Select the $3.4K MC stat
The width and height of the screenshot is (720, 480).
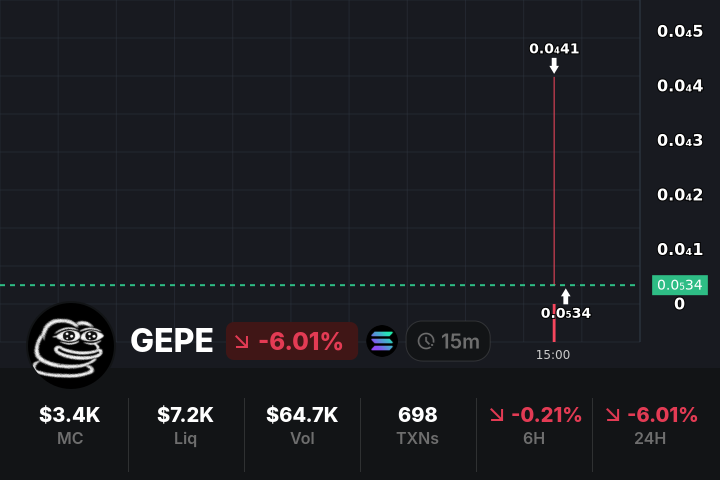[x=70, y=425]
